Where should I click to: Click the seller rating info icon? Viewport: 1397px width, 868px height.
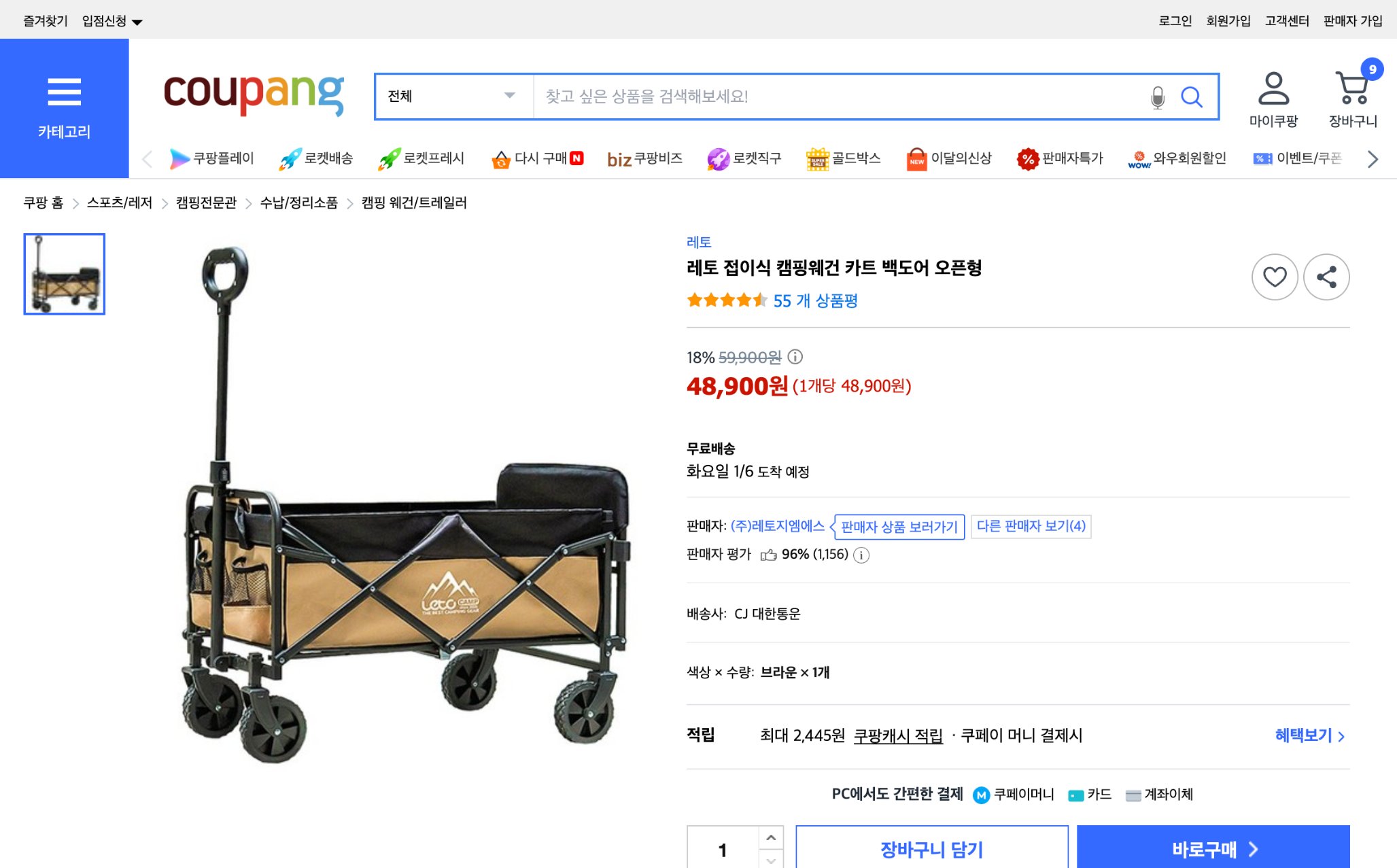click(861, 555)
